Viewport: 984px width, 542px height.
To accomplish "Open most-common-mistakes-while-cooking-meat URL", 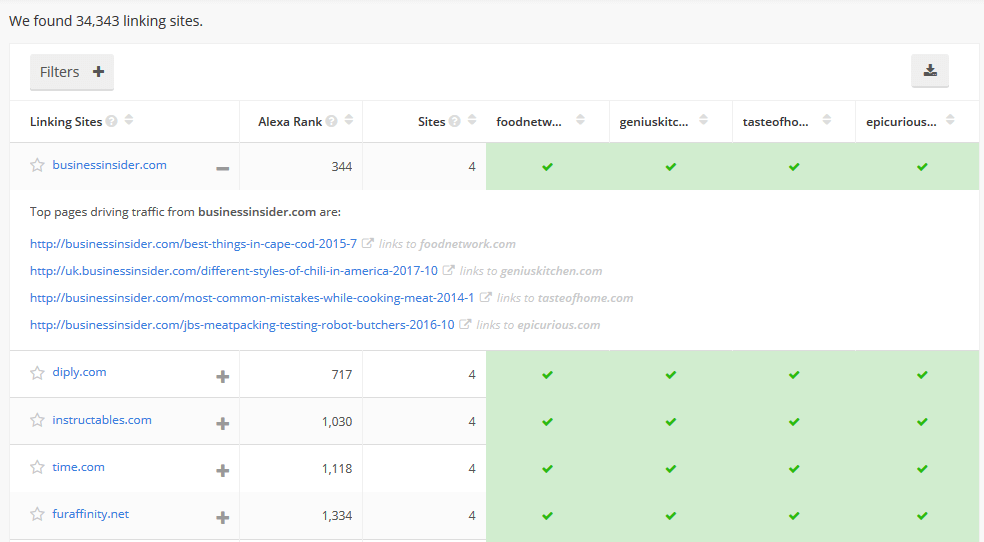I will point(252,297).
